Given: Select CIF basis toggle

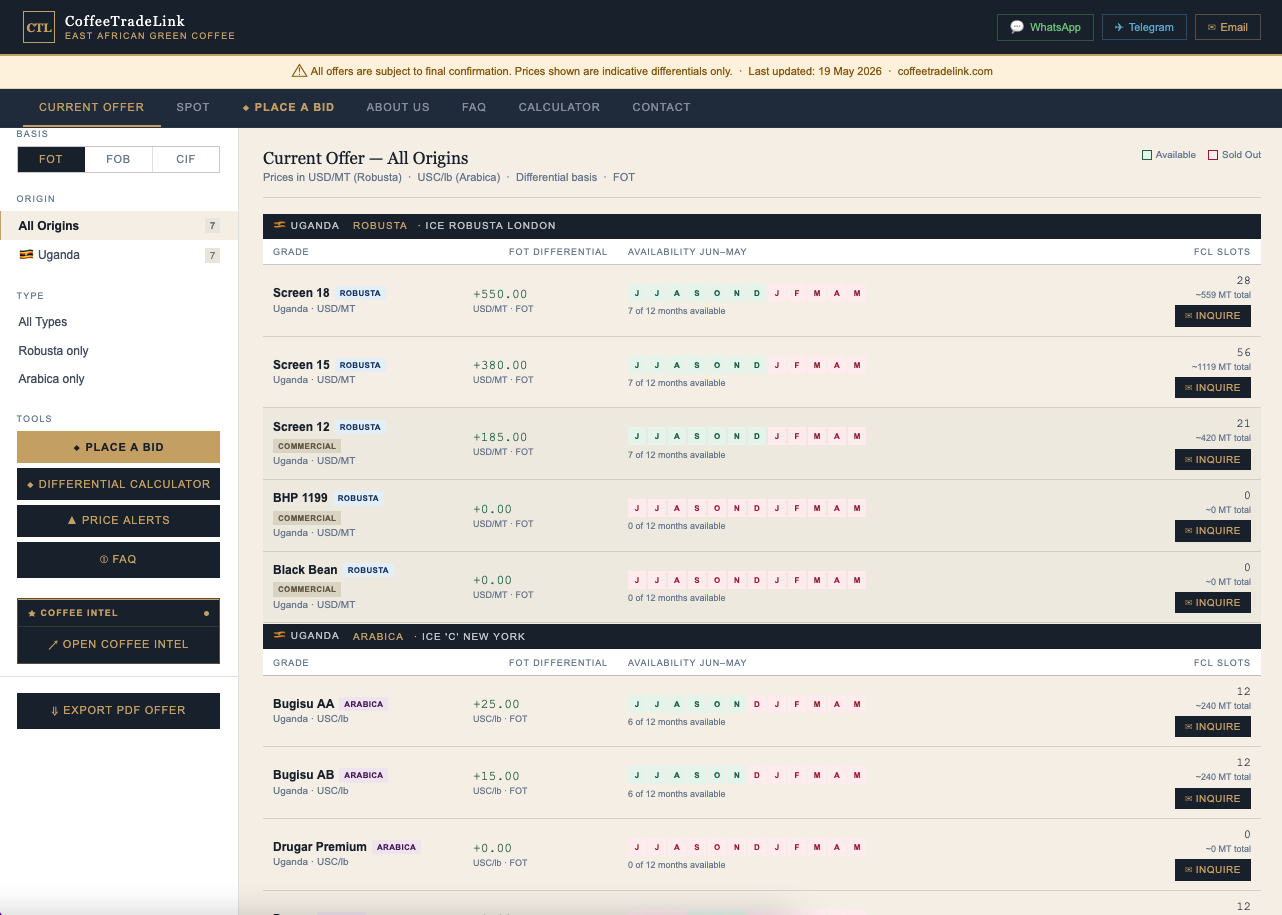Looking at the screenshot, I should click(186, 159).
